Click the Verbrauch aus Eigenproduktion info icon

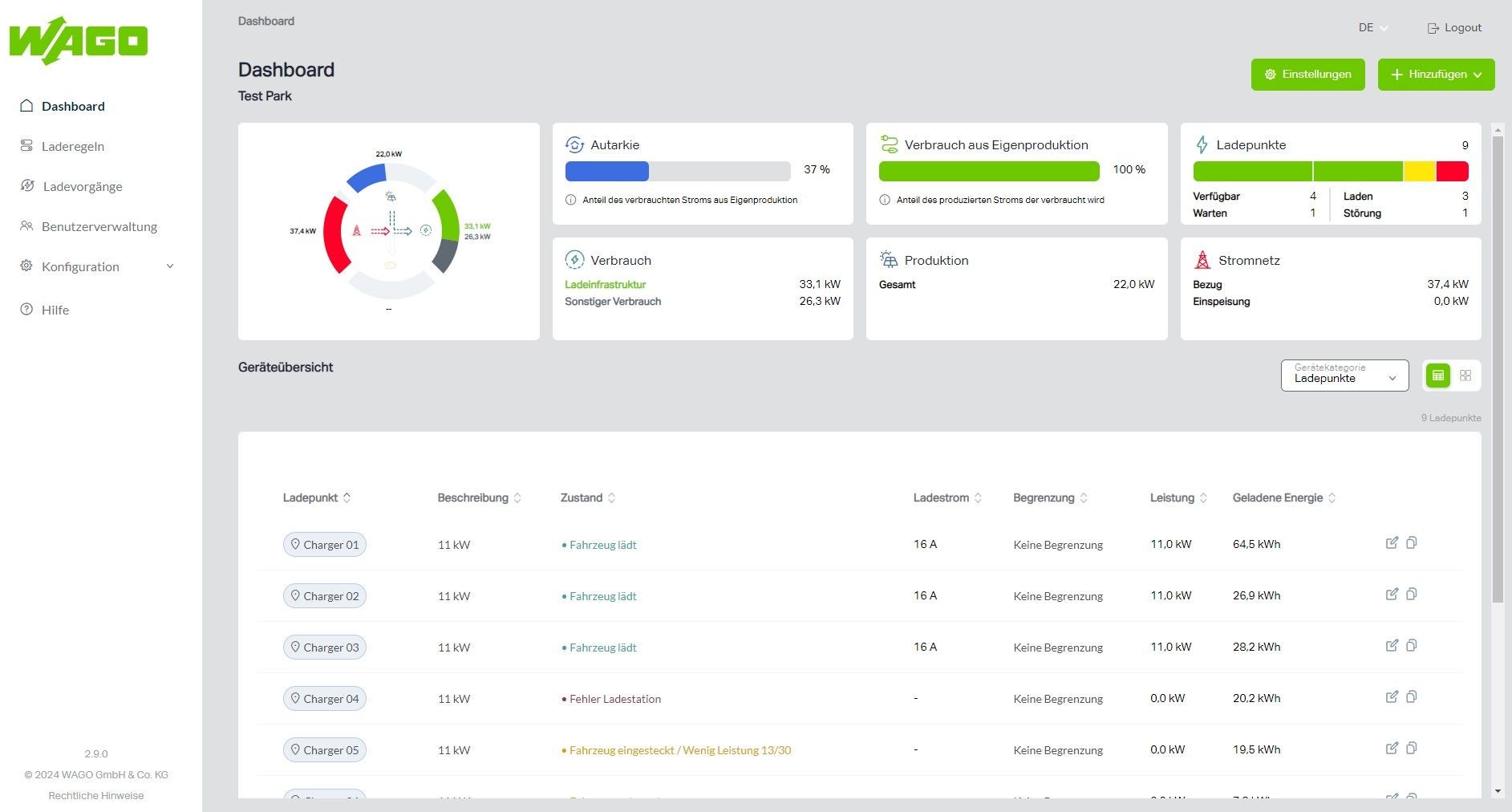tap(885, 200)
